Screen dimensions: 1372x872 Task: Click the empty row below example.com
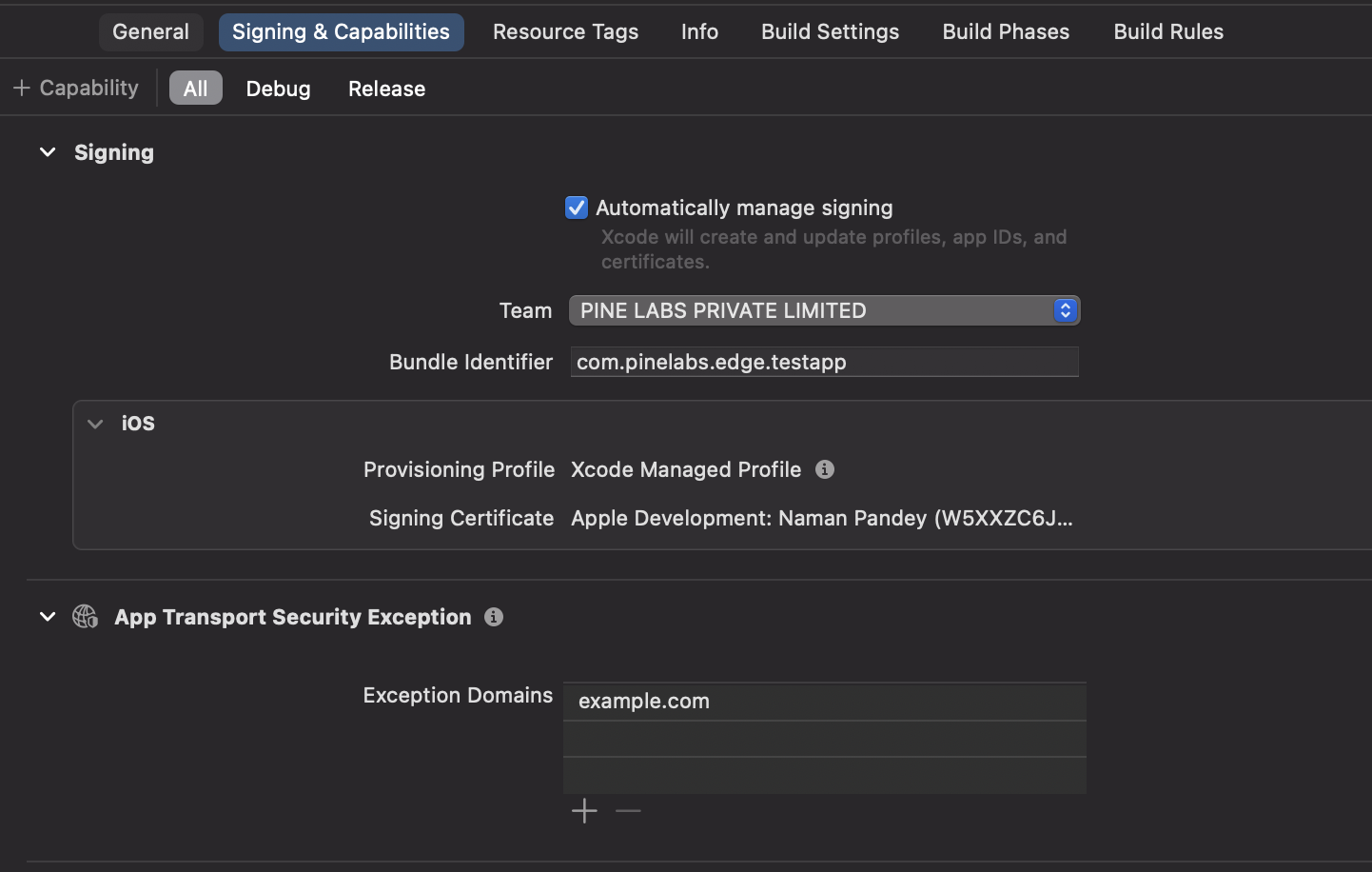tap(824, 739)
